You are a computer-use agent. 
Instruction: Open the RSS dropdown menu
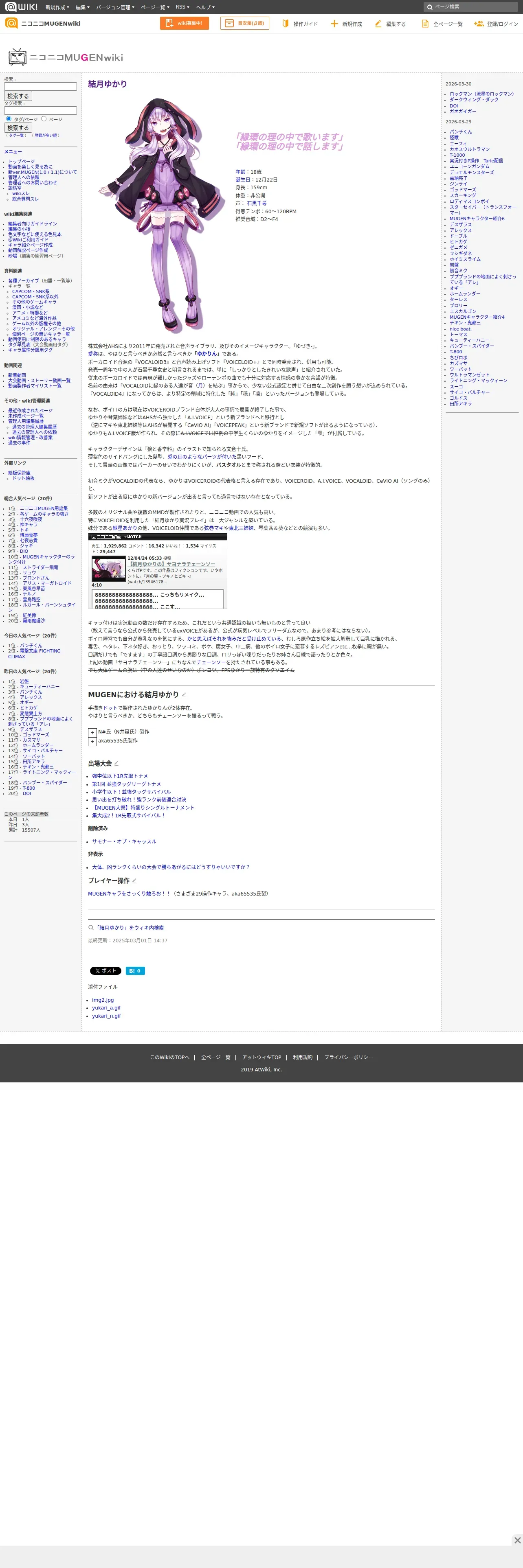(x=182, y=7)
